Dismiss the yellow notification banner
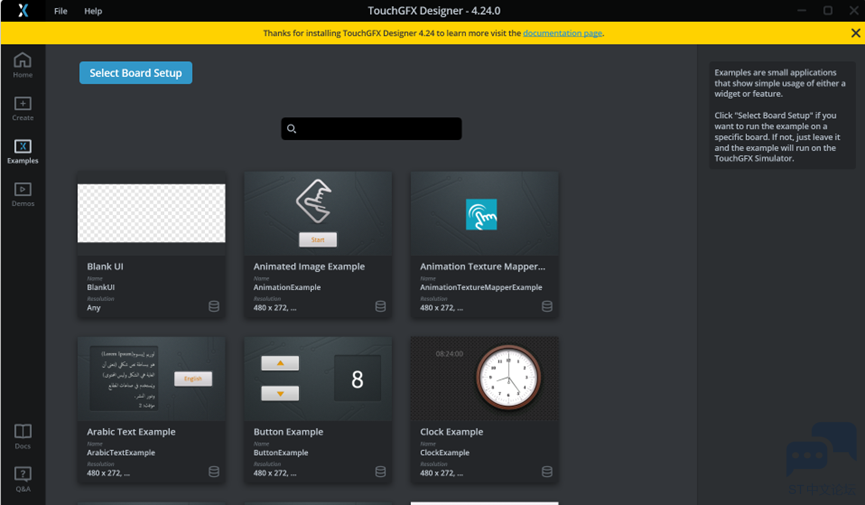The width and height of the screenshot is (865, 505). (856, 33)
